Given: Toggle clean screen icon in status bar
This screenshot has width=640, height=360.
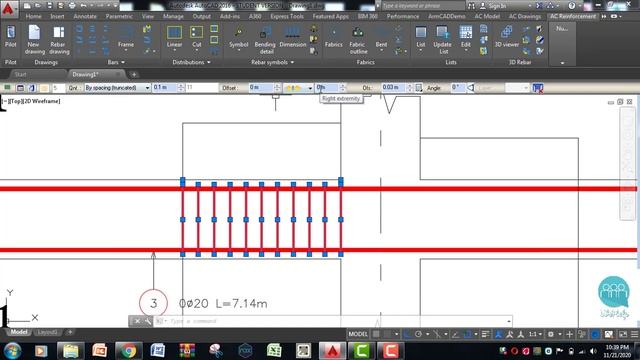Looking at the screenshot, I should (623, 334).
